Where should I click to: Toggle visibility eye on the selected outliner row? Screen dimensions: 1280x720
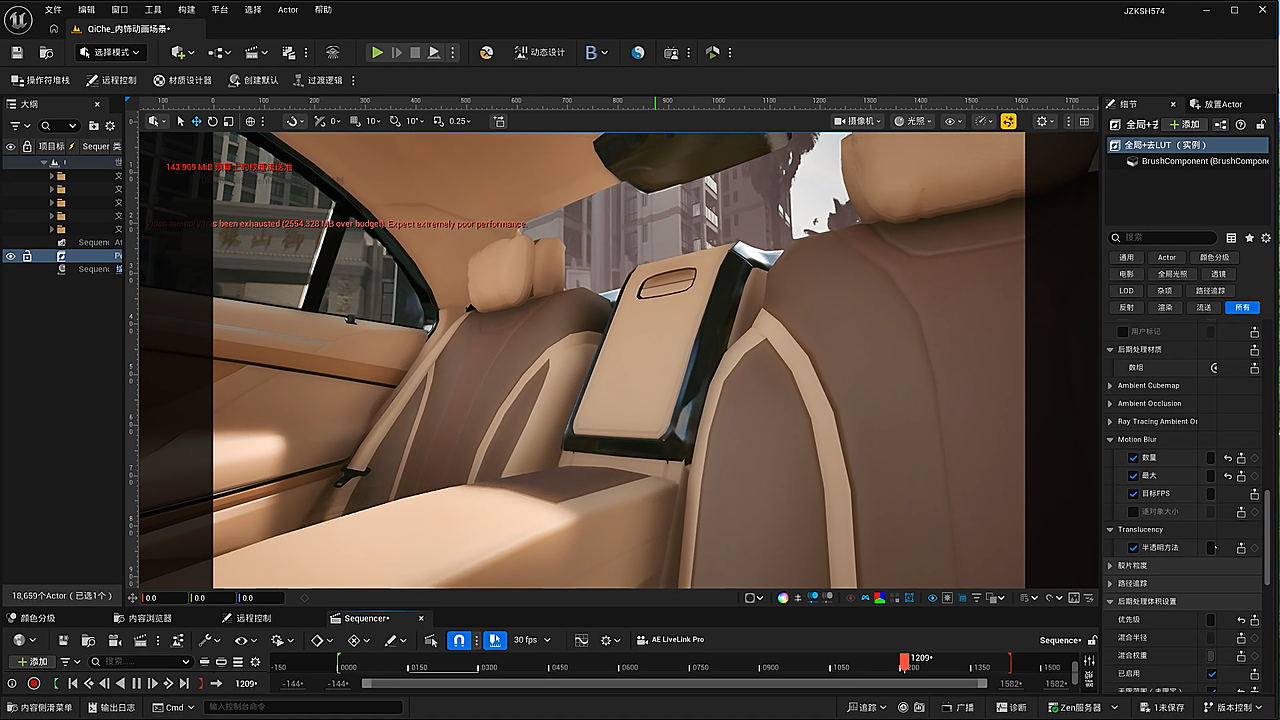(x=11, y=256)
